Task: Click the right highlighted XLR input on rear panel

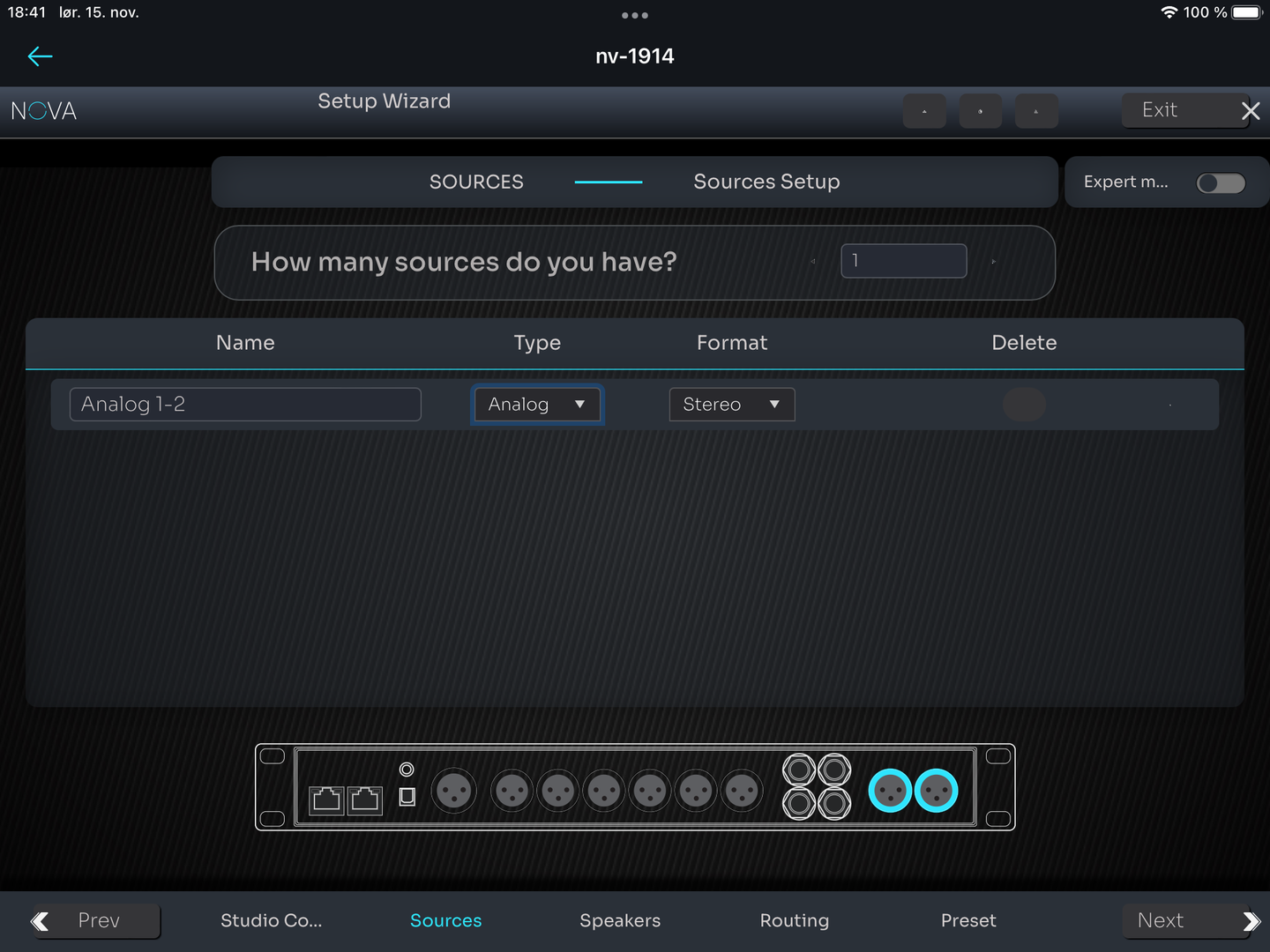Action: tap(936, 791)
